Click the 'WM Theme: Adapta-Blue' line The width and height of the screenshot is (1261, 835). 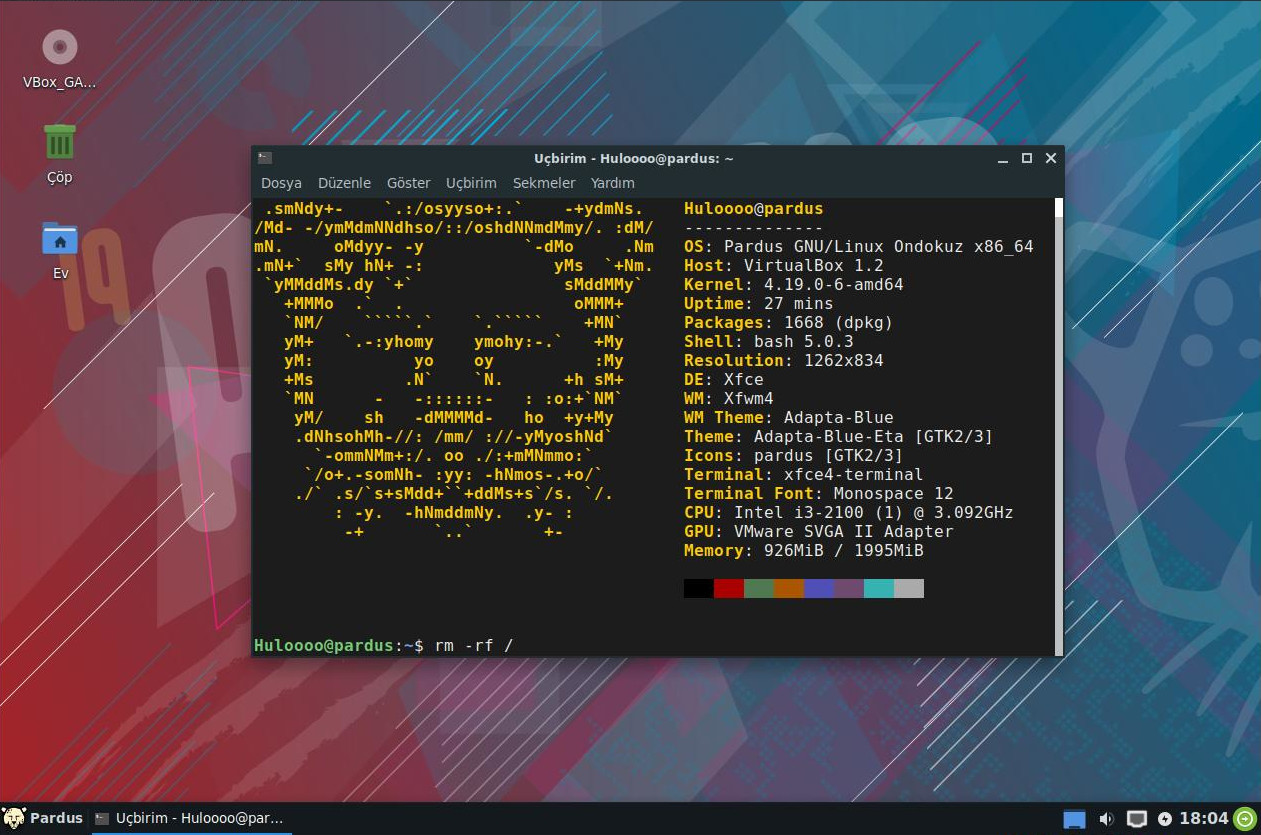pos(789,418)
